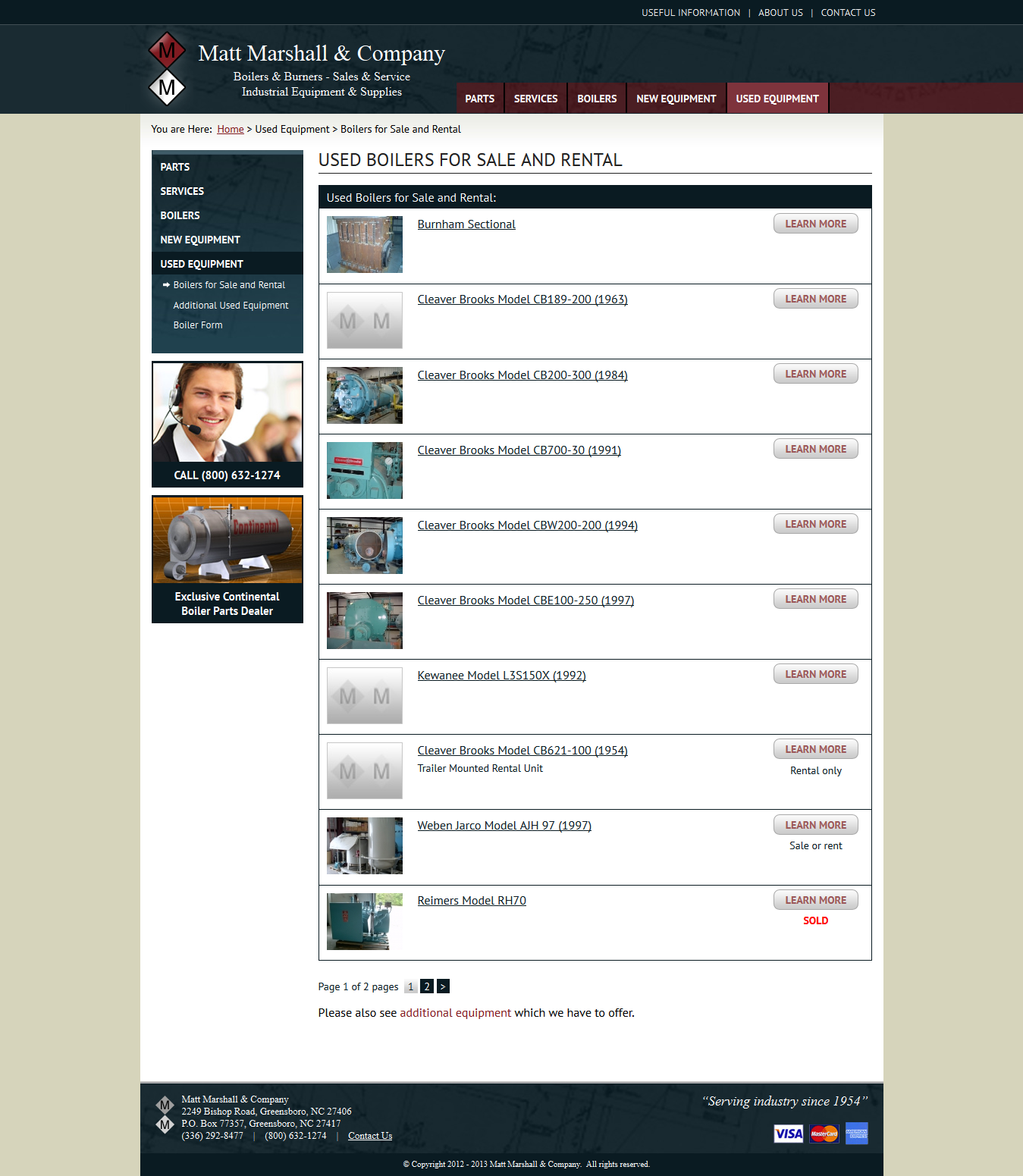1023x1176 pixels.
Task: Open Cleaver Brooks Model CBW200-200 (1994) link
Action: tap(528, 525)
